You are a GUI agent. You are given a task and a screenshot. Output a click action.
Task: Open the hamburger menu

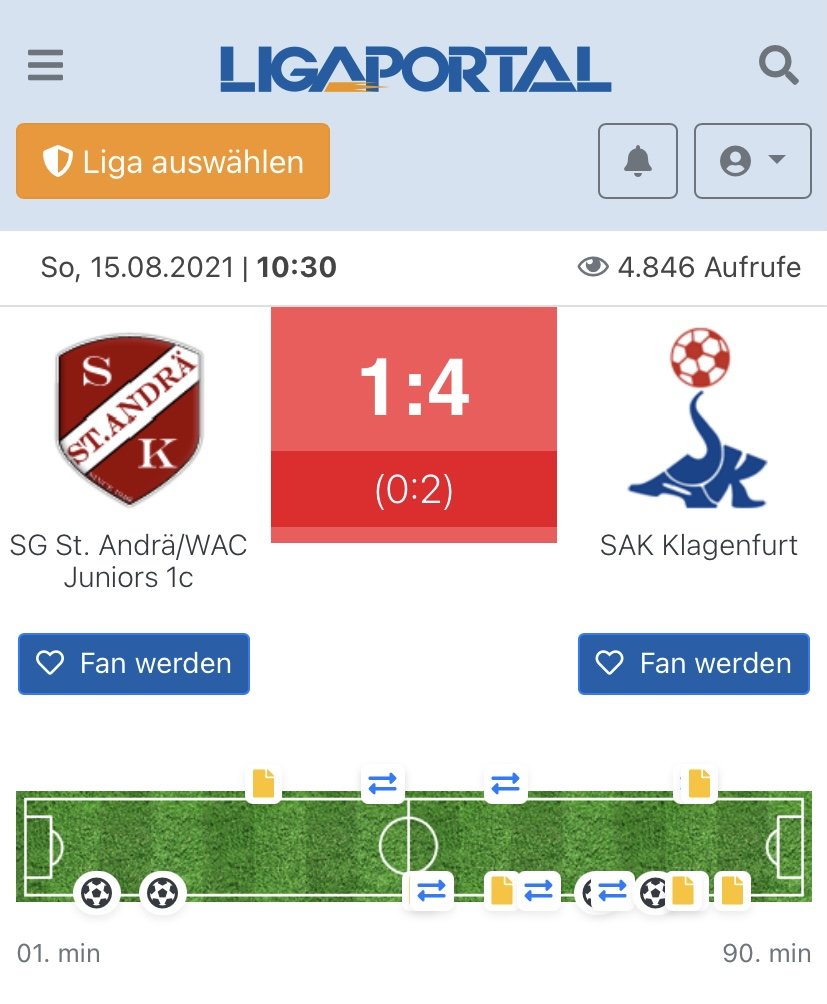click(x=45, y=65)
